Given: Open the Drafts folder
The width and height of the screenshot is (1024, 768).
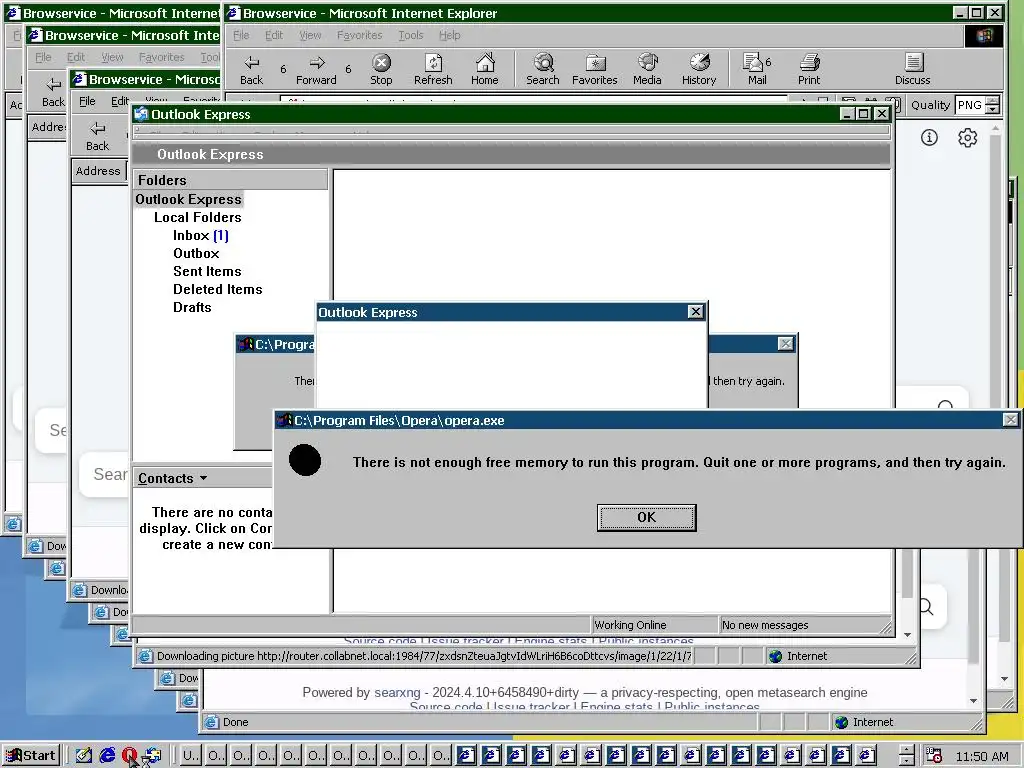Looking at the screenshot, I should [x=192, y=307].
